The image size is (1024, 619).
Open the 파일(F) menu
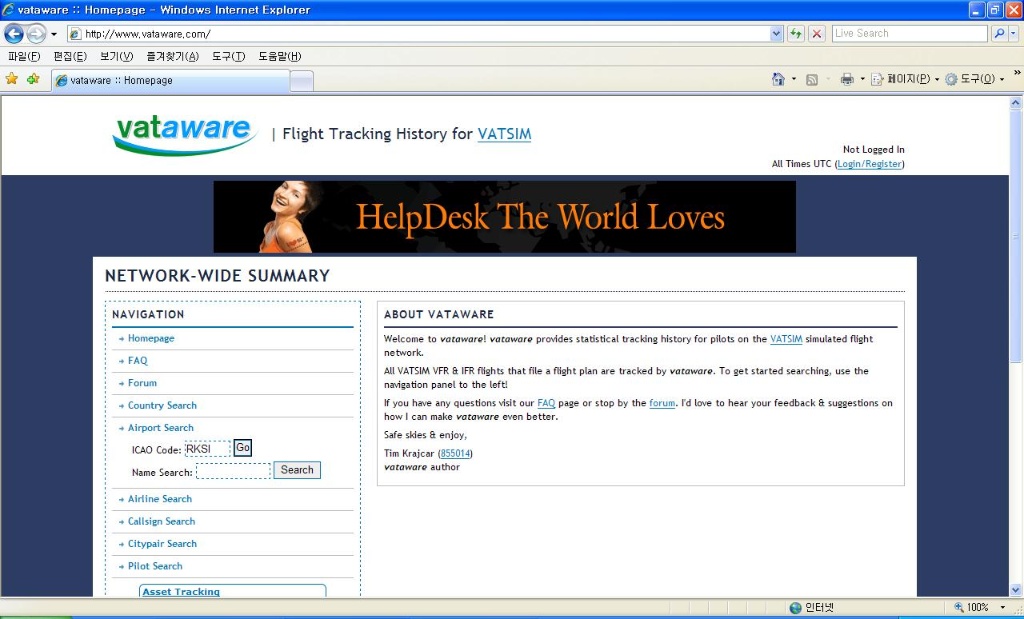click(24, 56)
